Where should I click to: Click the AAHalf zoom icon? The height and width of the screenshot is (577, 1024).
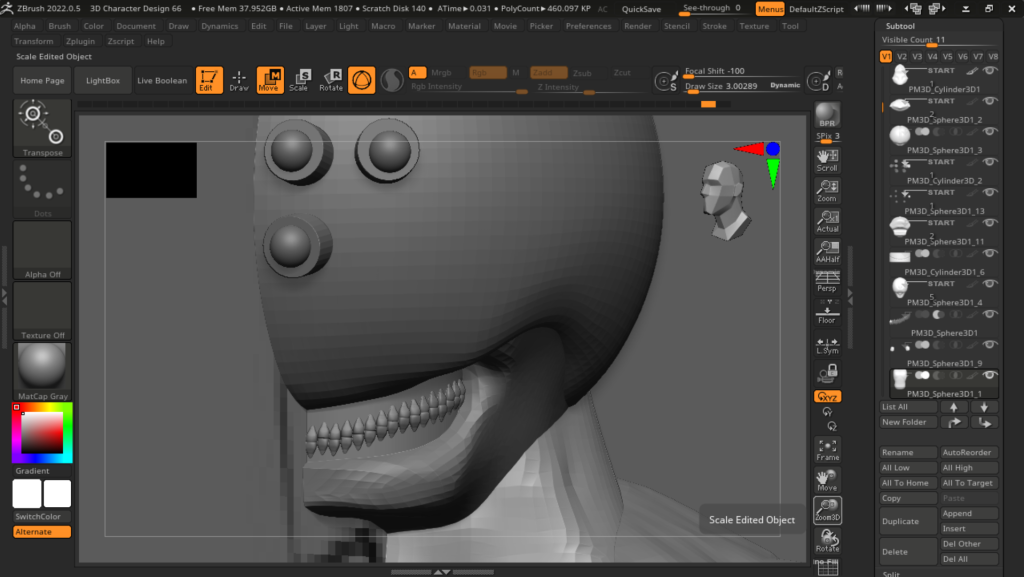click(827, 252)
